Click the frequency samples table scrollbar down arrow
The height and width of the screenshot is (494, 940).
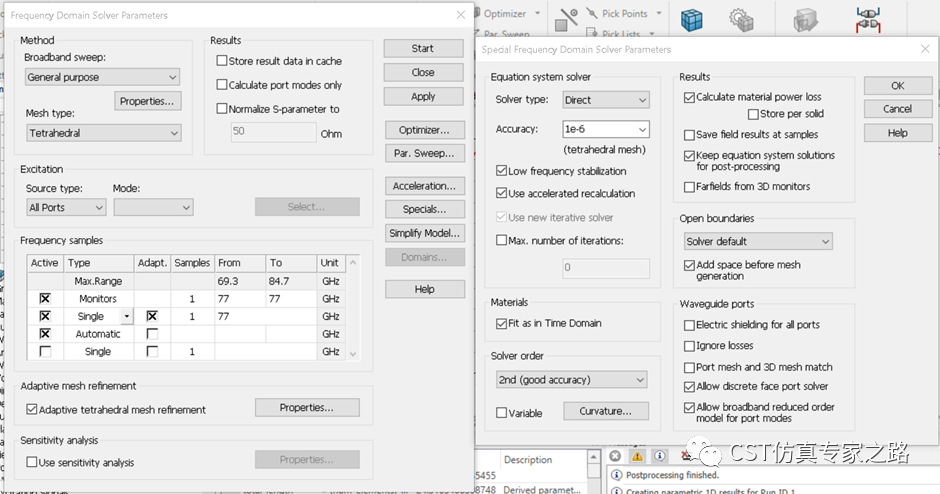pos(352,354)
